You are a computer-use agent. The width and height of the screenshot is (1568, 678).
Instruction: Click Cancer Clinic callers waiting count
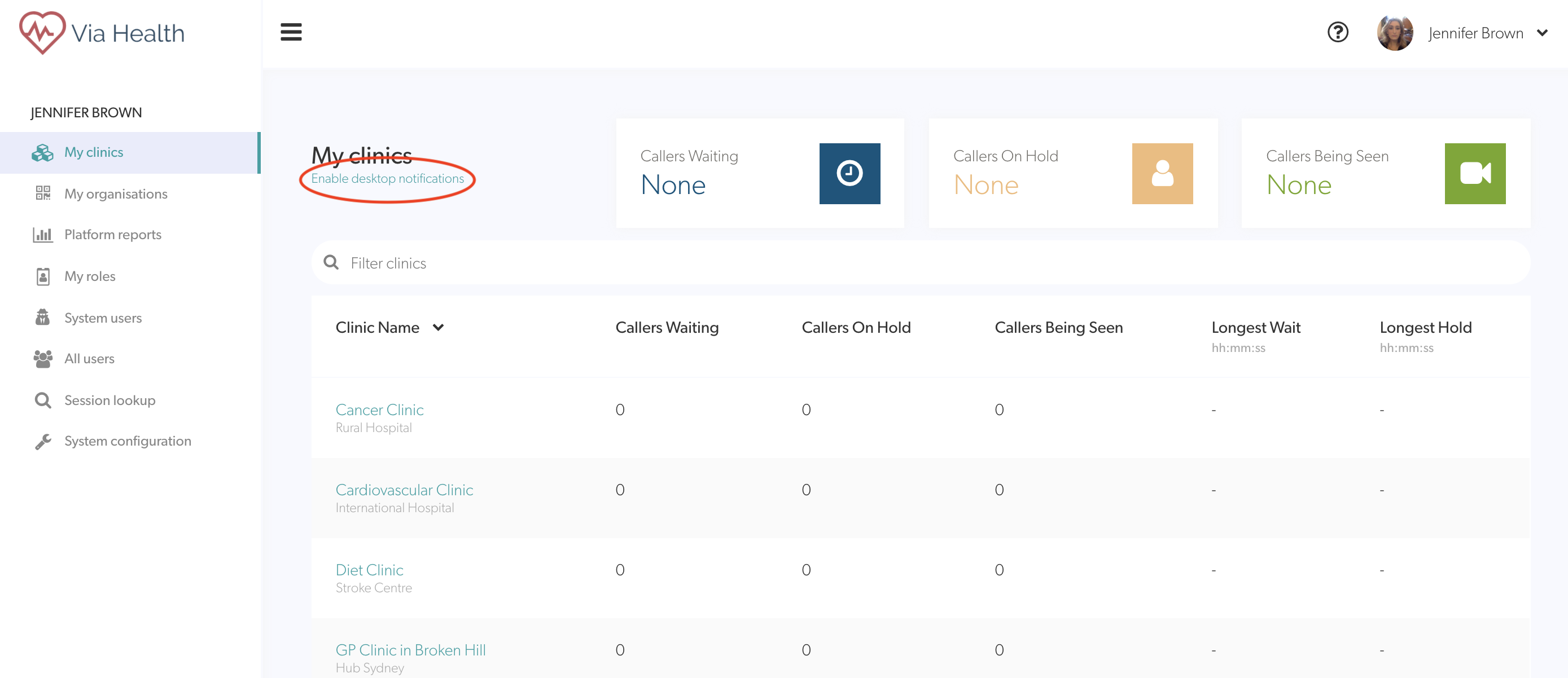pyautogui.click(x=620, y=410)
